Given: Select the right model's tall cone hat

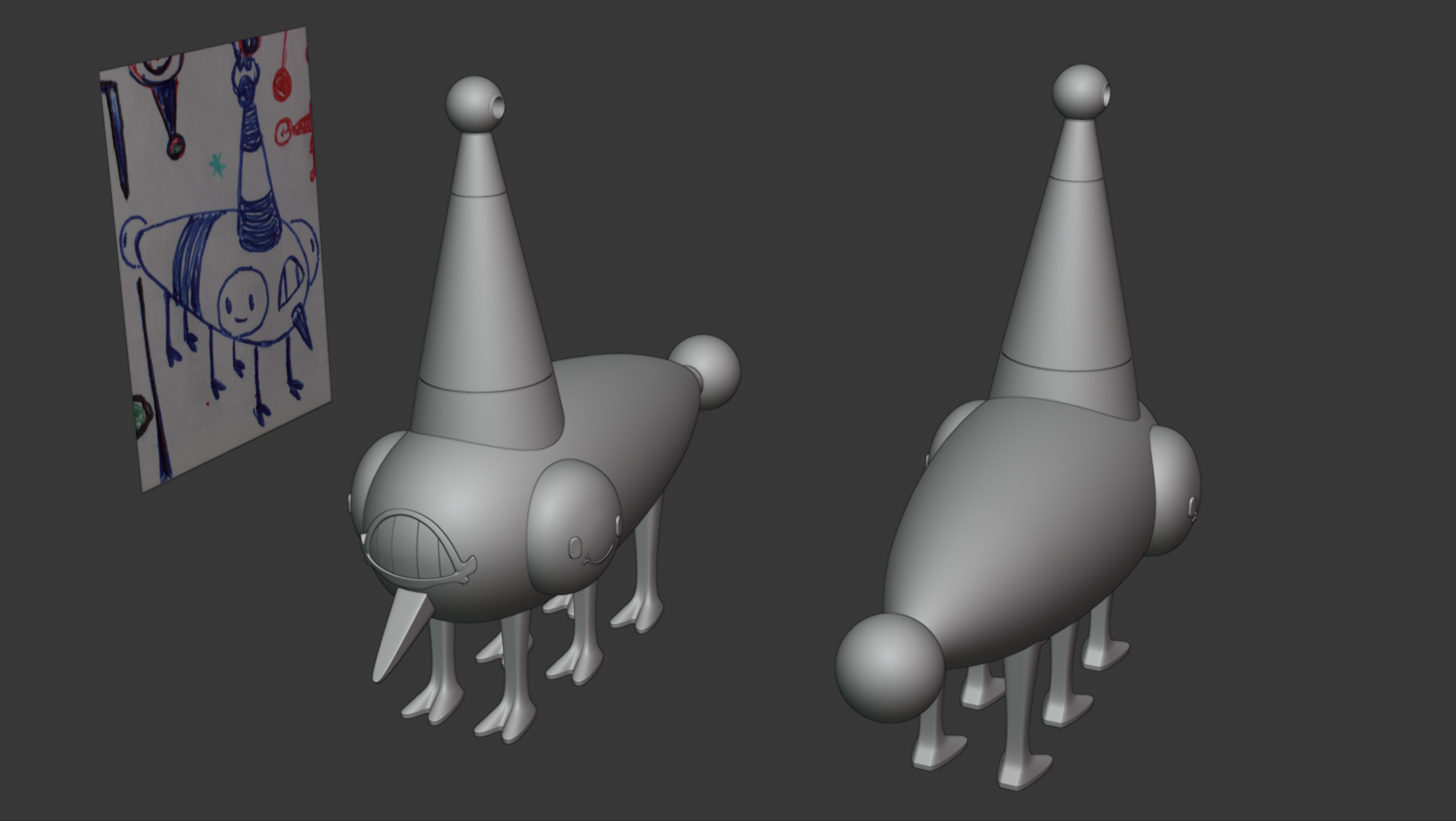Looking at the screenshot, I should [x=1066, y=275].
